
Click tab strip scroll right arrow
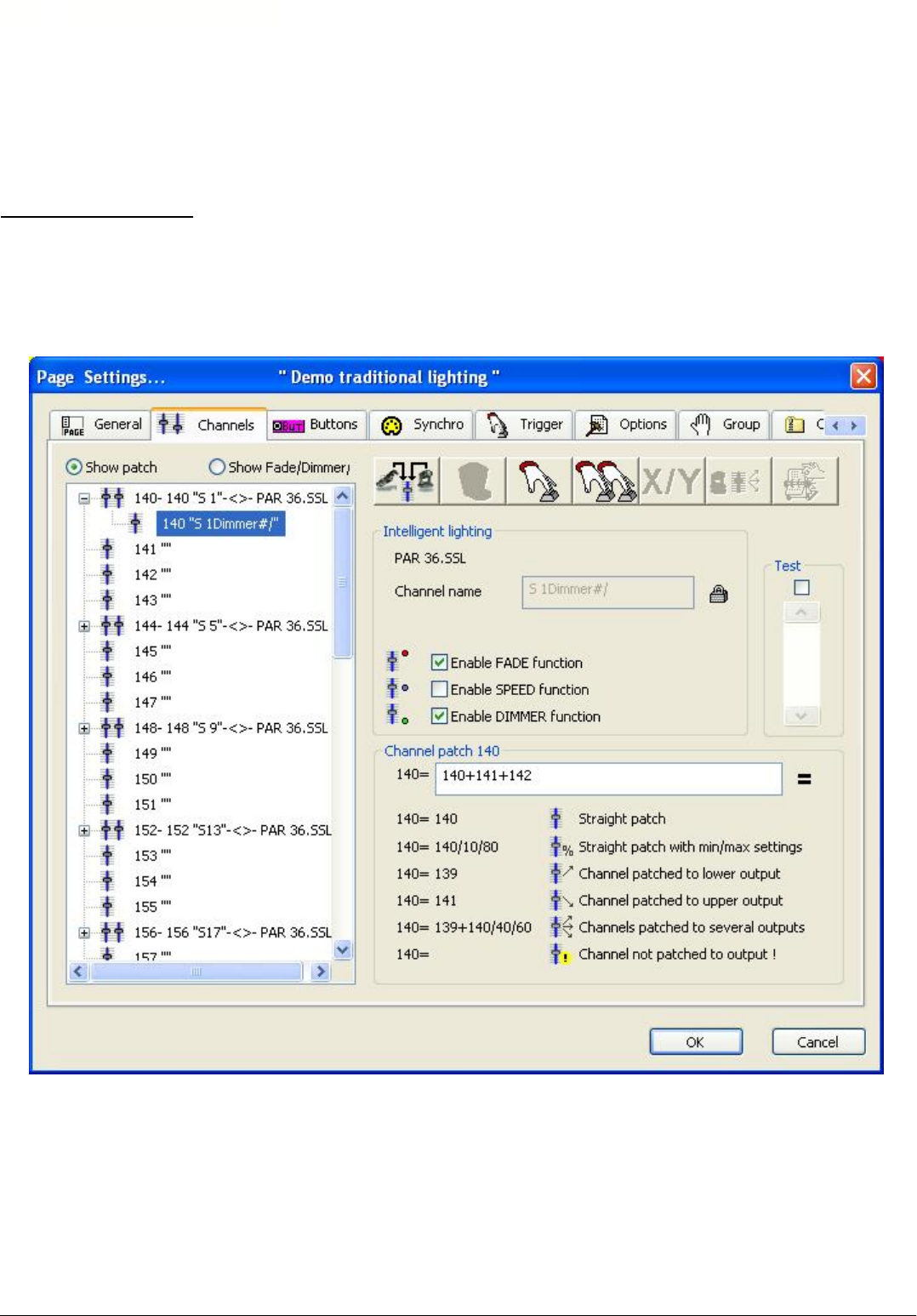(x=854, y=425)
